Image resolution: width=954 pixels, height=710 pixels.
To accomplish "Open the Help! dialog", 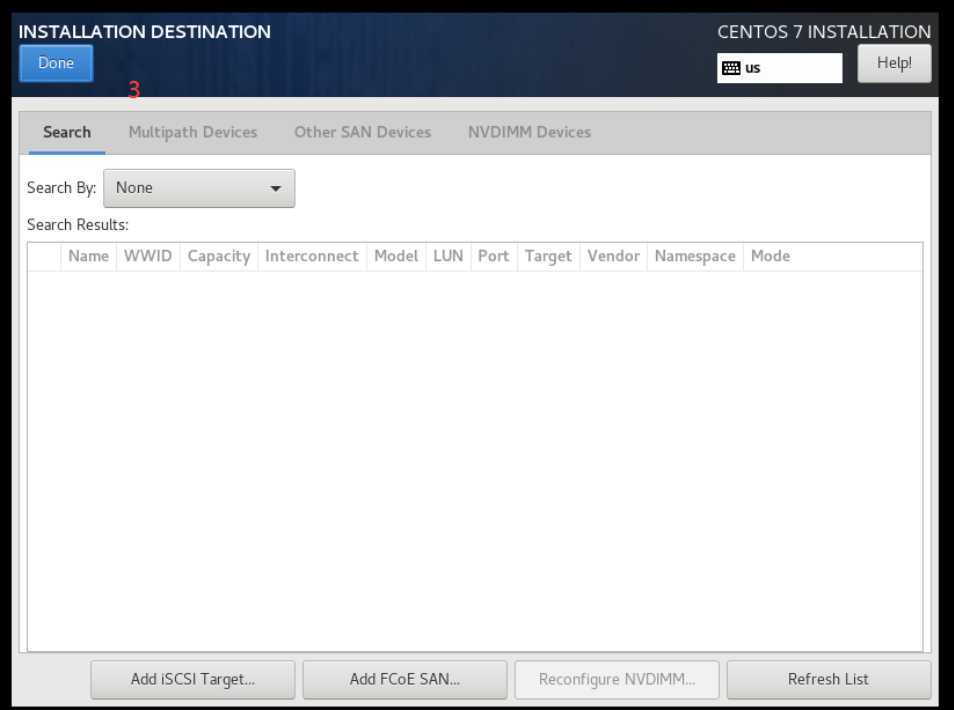I will [x=894, y=63].
